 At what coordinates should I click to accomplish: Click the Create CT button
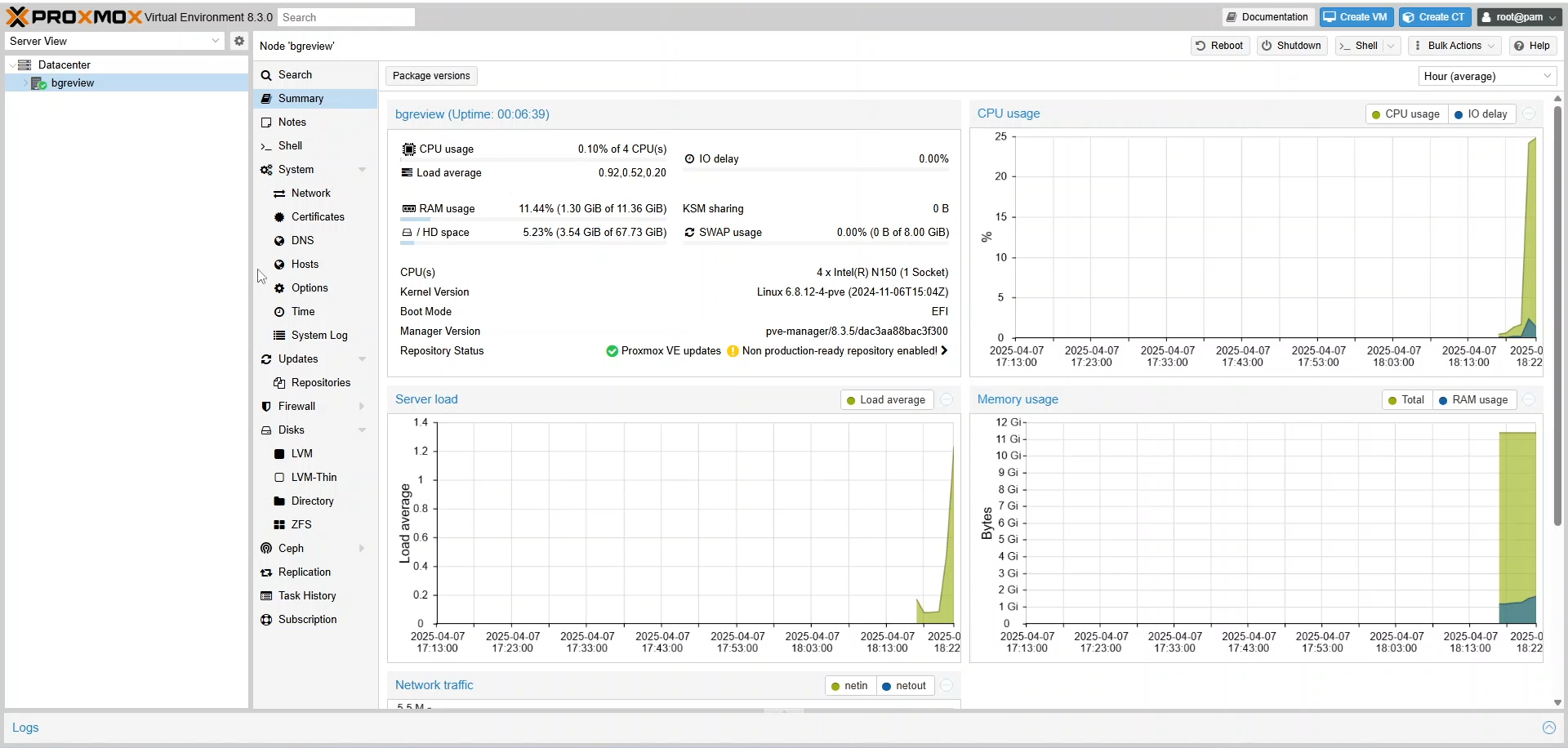[x=1435, y=17]
